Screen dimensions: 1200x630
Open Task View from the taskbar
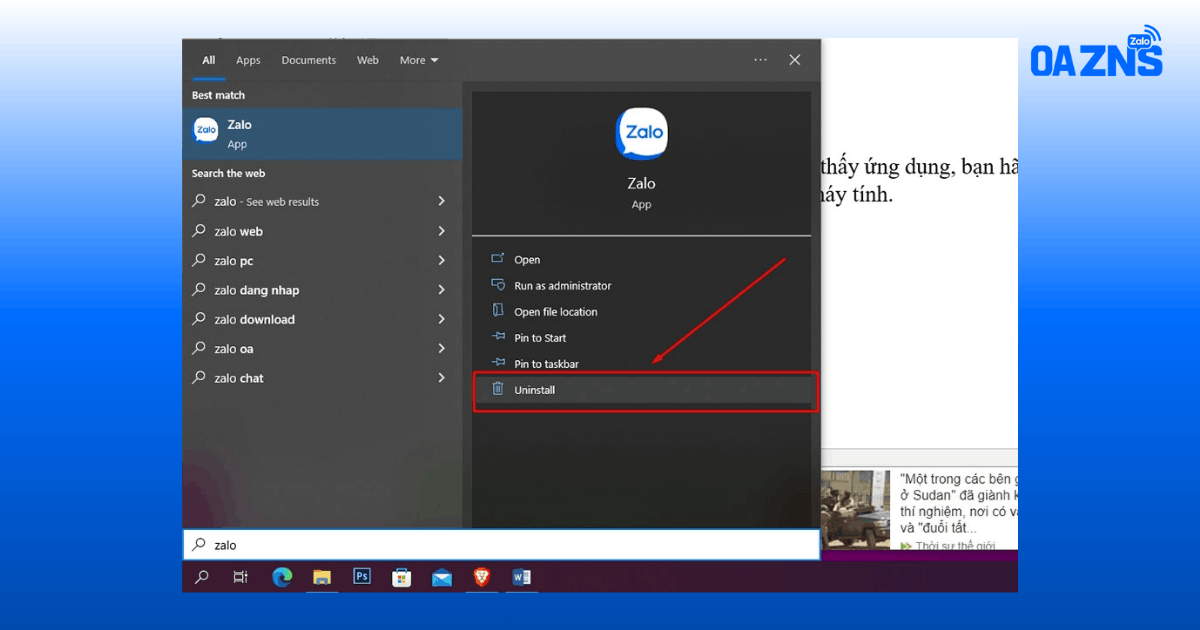(x=240, y=577)
